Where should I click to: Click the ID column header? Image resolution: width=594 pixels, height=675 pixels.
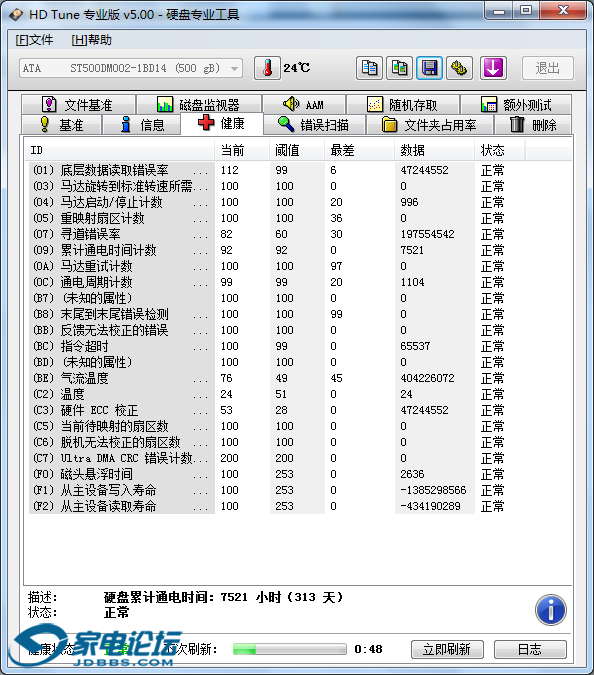click(119, 150)
